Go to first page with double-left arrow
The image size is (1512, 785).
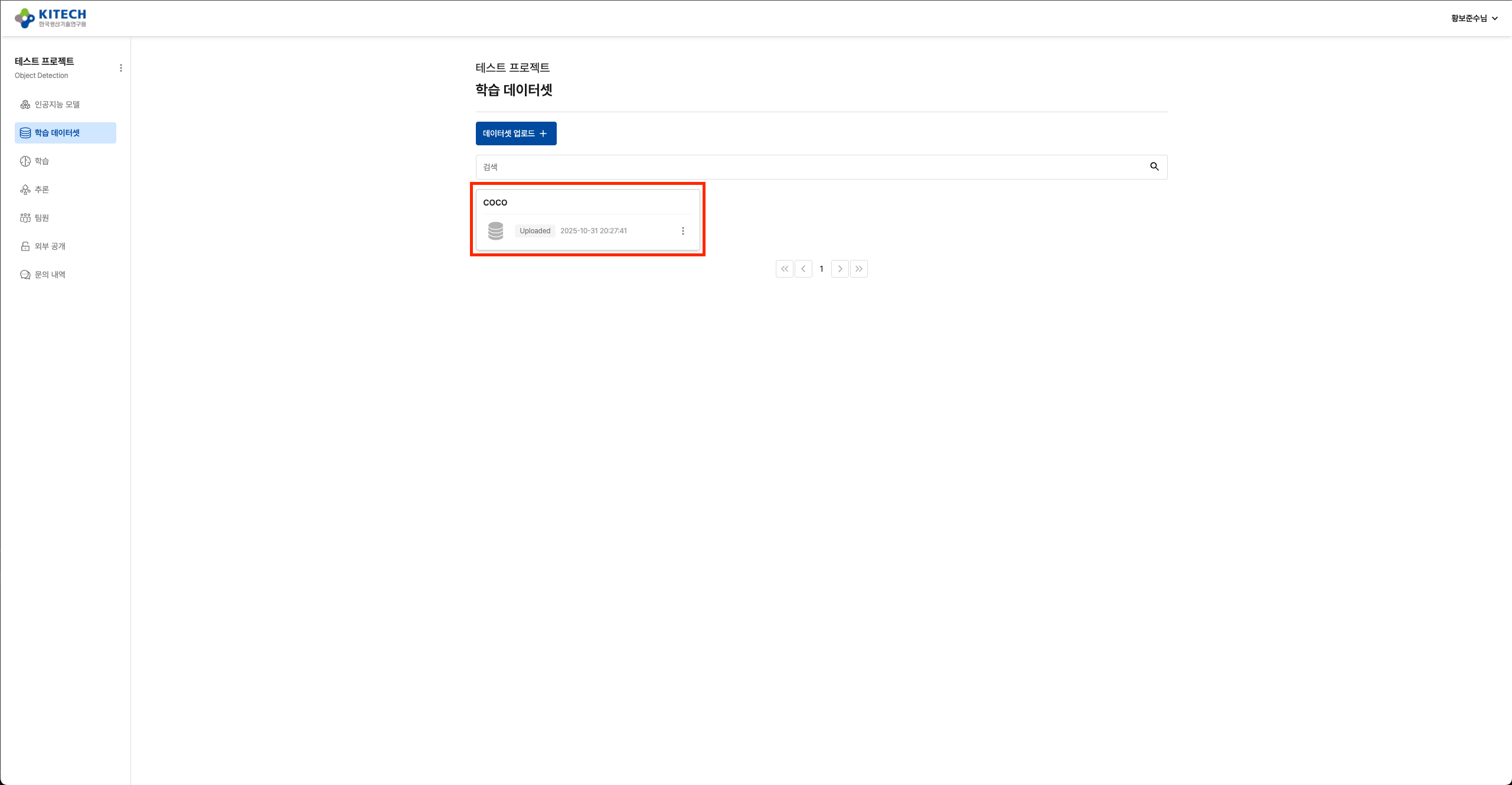point(784,269)
